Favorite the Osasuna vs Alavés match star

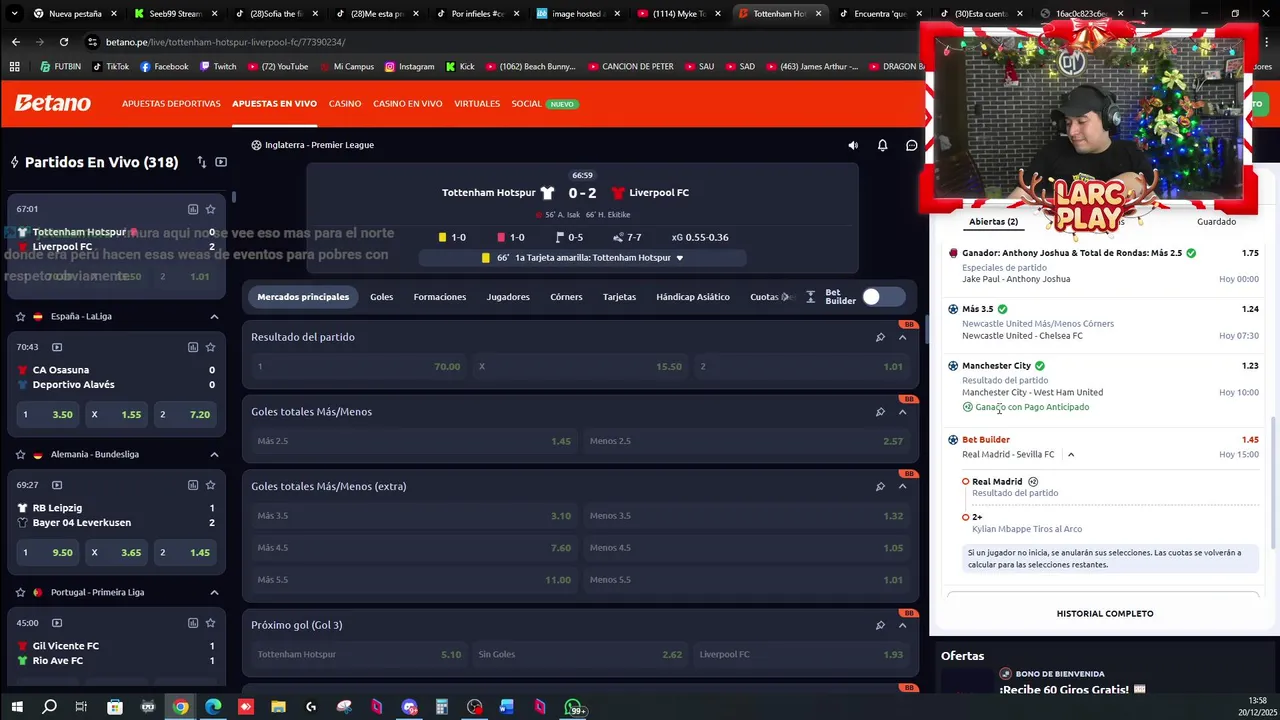pos(210,347)
